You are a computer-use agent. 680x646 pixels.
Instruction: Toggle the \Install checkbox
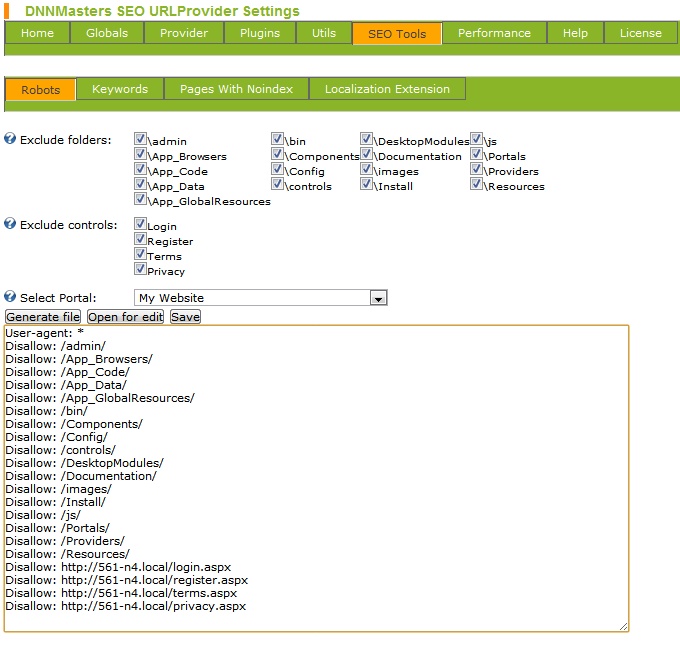pyautogui.click(x=366, y=184)
